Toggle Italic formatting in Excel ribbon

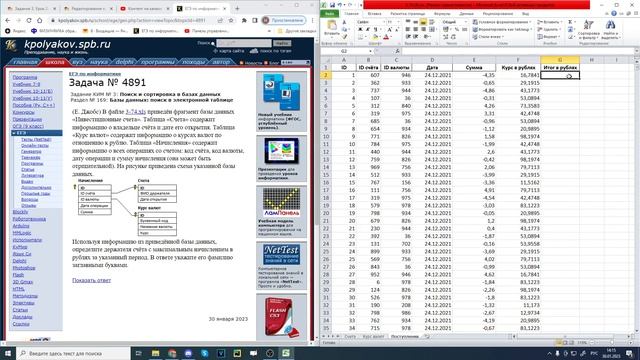click(367, 29)
